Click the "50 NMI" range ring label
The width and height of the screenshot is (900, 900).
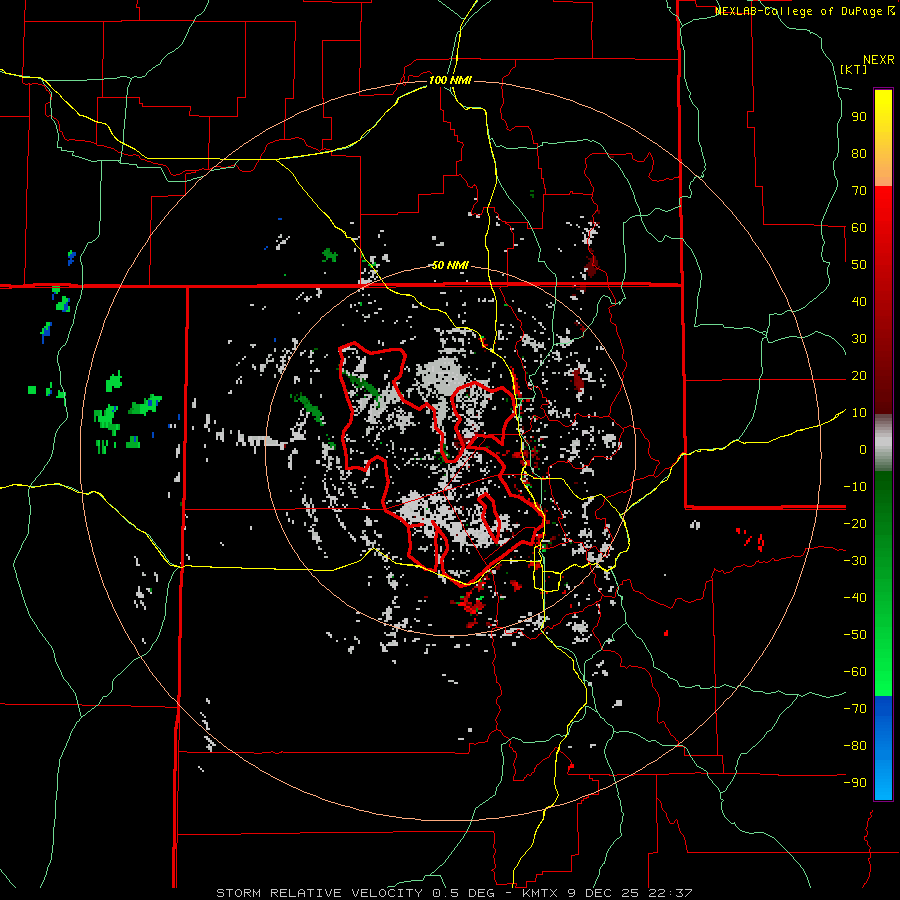click(x=450, y=265)
